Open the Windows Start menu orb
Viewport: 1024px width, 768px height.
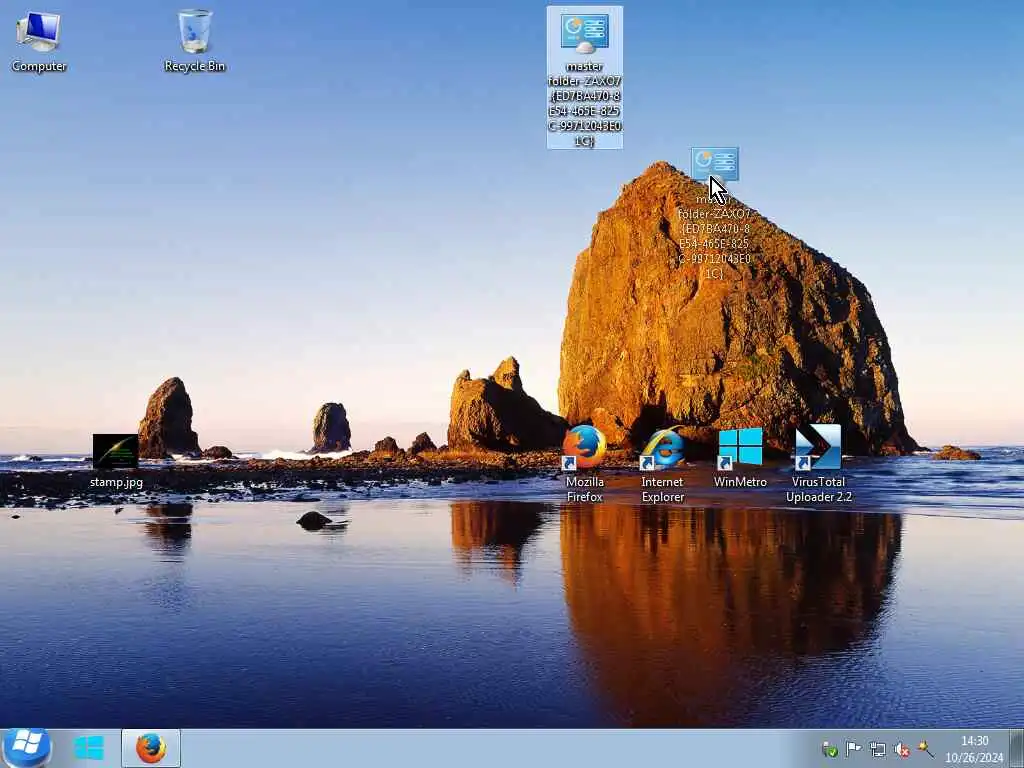point(27,748)
